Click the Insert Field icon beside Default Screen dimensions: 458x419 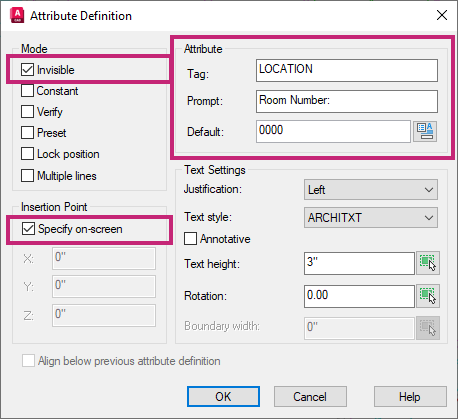click(425, 132)
